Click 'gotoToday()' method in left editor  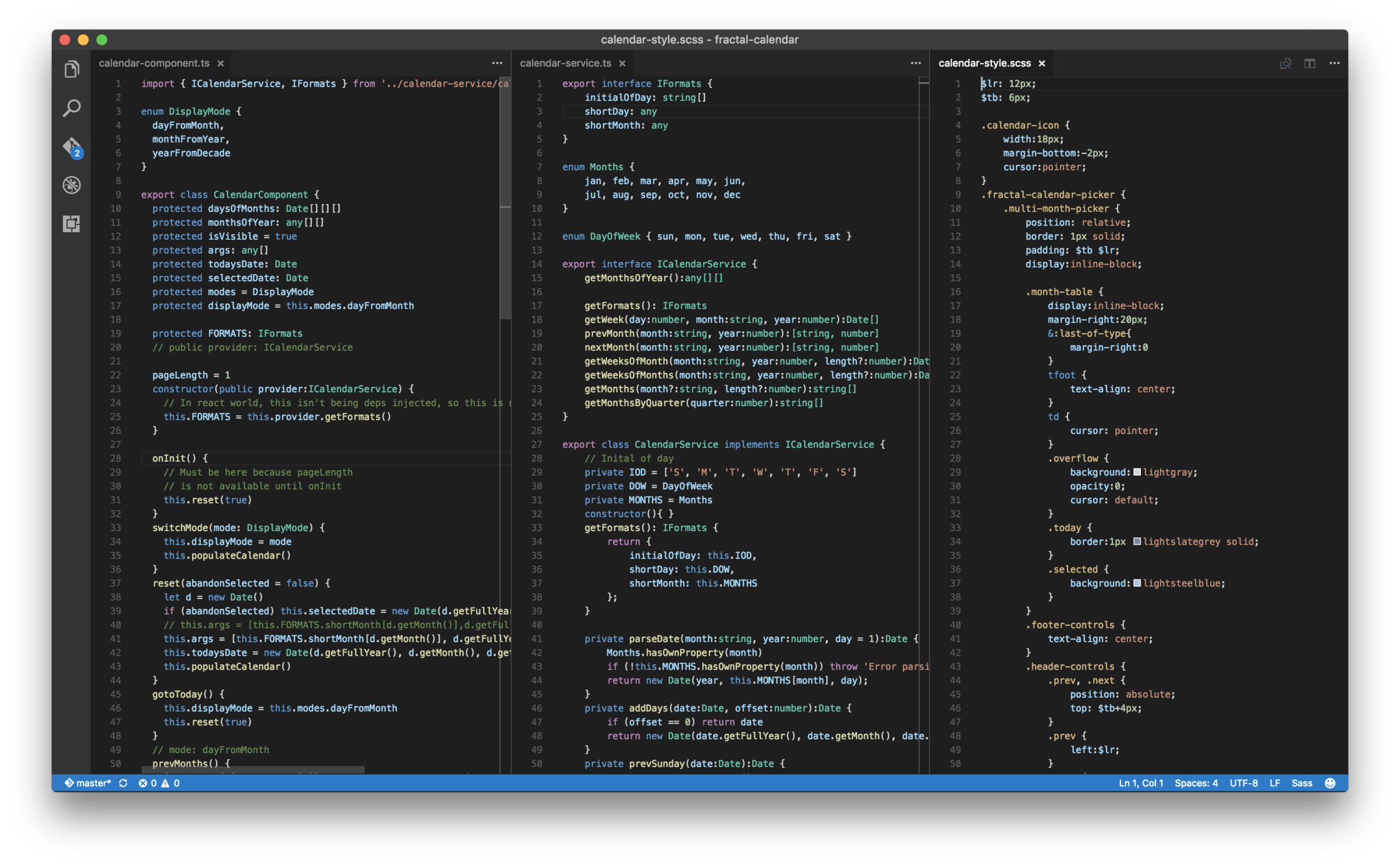182,694
